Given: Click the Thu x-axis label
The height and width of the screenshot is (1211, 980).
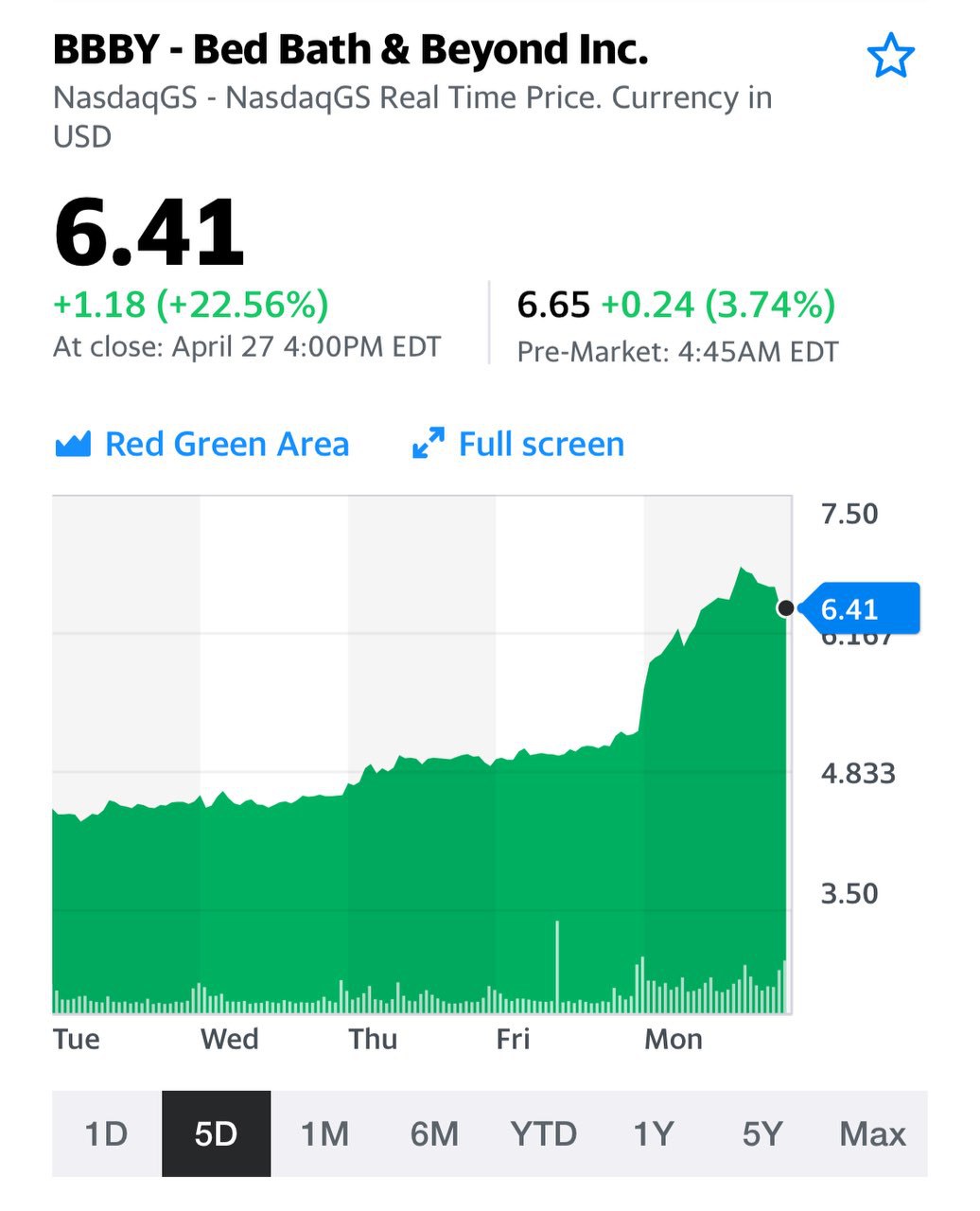Looking at the screenshot, I should click(x=373, y=1039).
